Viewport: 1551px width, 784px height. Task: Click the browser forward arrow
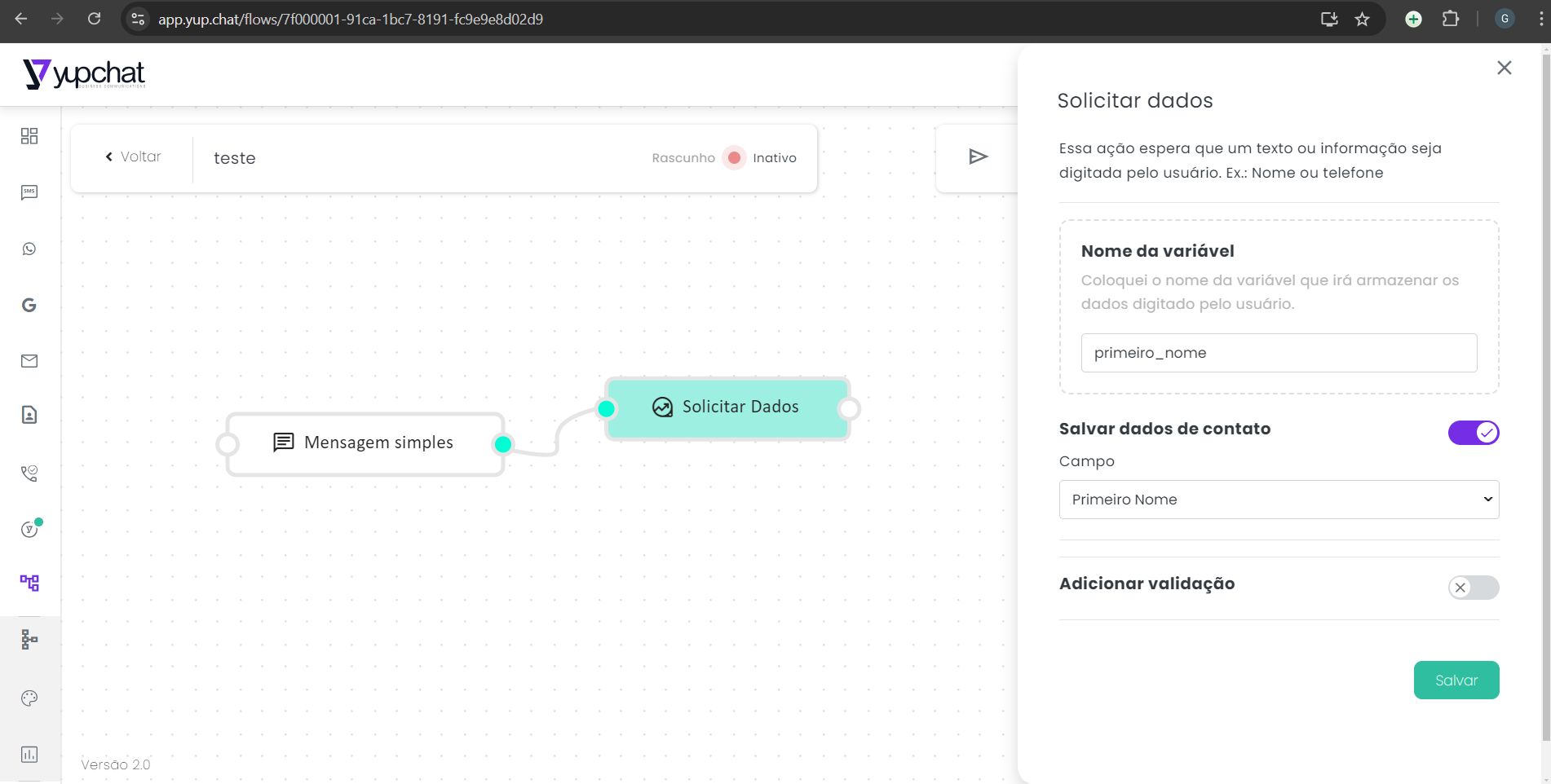pos(57,19)
